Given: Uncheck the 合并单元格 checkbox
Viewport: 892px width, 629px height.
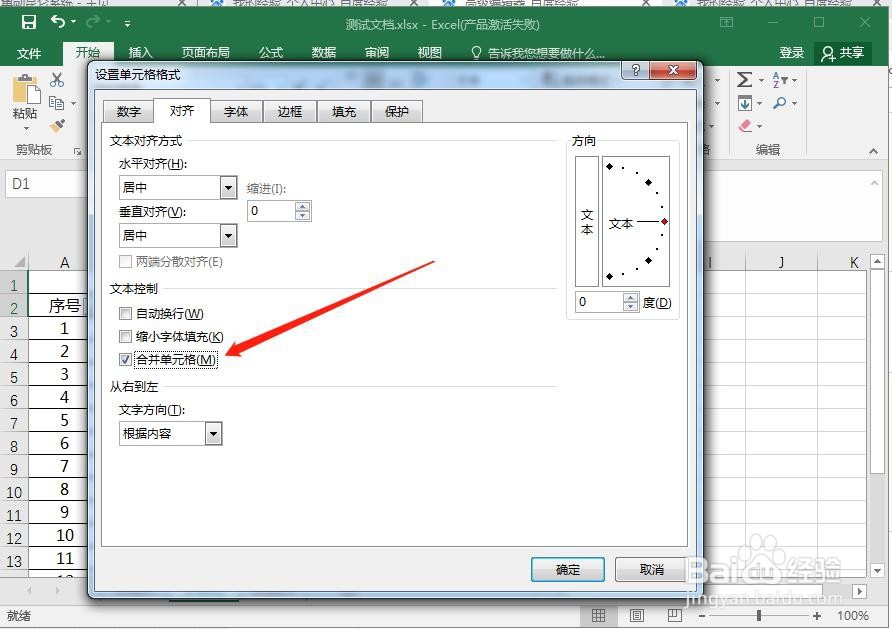Looking at the screenshot, I should [125, 360].
